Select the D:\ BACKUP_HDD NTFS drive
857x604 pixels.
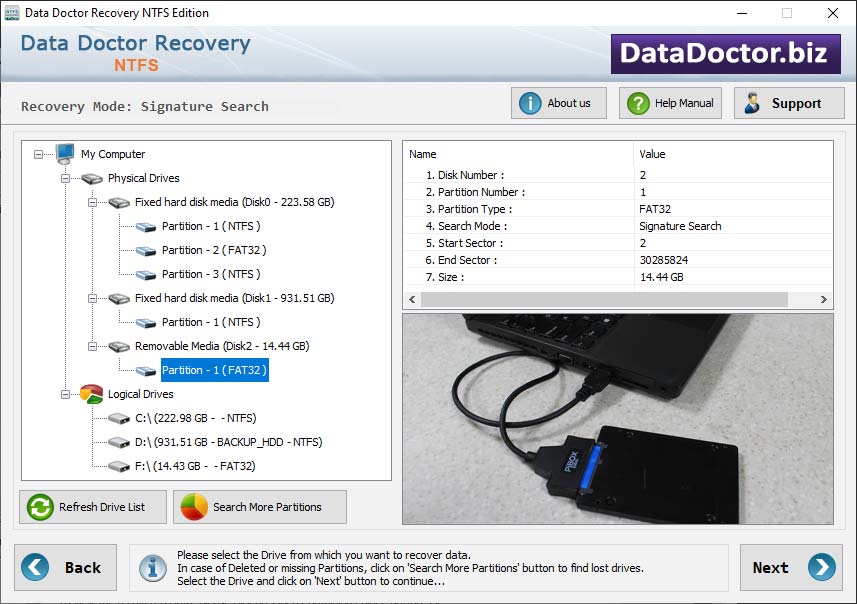coord(228,442)
